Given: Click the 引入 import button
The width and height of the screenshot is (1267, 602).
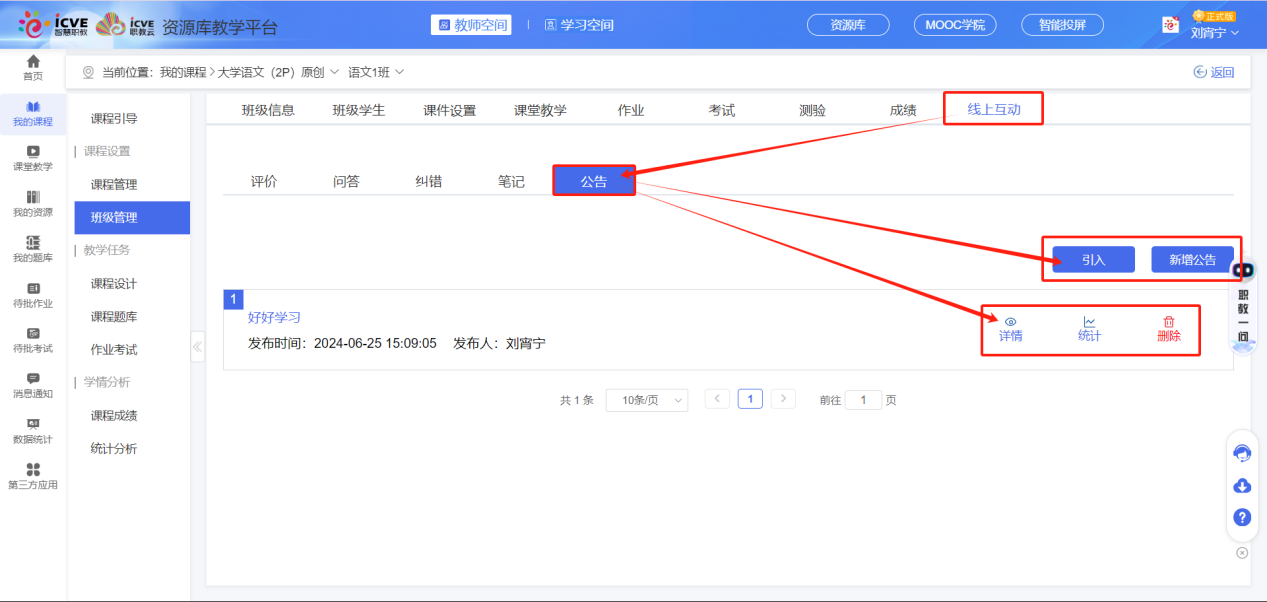Looking at the screenshot, I should coord(1091,258).
